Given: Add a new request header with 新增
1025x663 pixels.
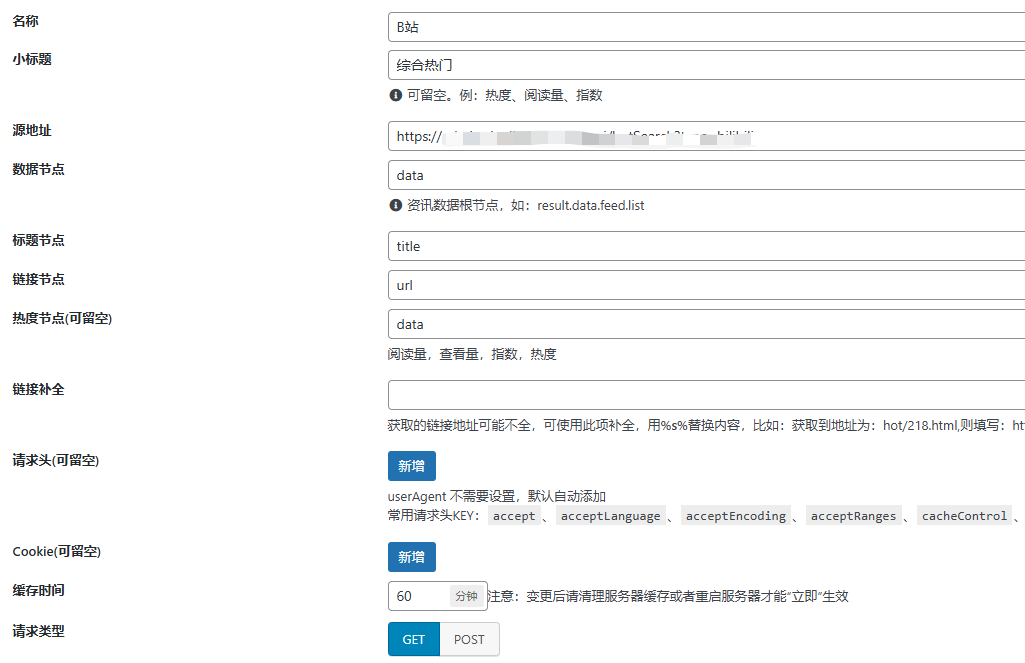Looking at the screenshot, I should pyautogui.click(x=411, y=466).
